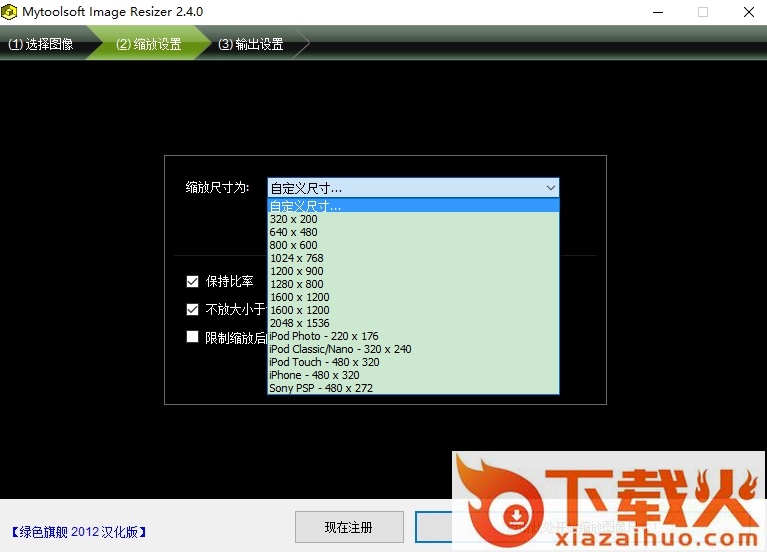Open the (2) 缩放设置 step tab
The height and width of the screenshot is (552, 767).
pyautogui.click(x=149, y=44)
